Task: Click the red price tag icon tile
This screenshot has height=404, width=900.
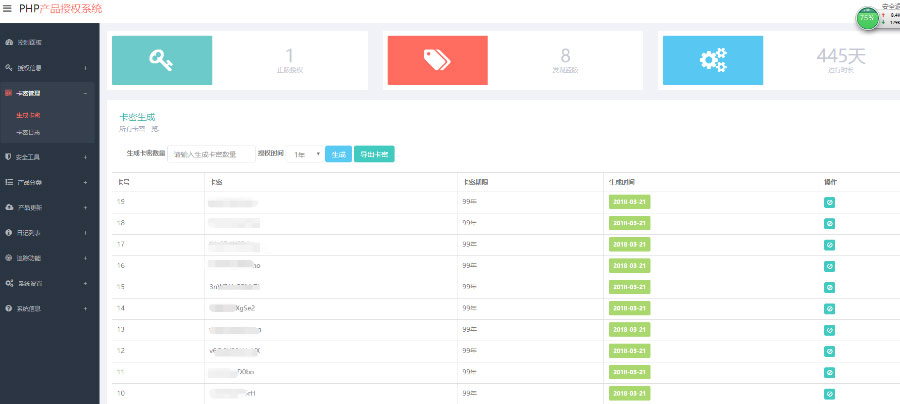Action: (x=437, y=60)
